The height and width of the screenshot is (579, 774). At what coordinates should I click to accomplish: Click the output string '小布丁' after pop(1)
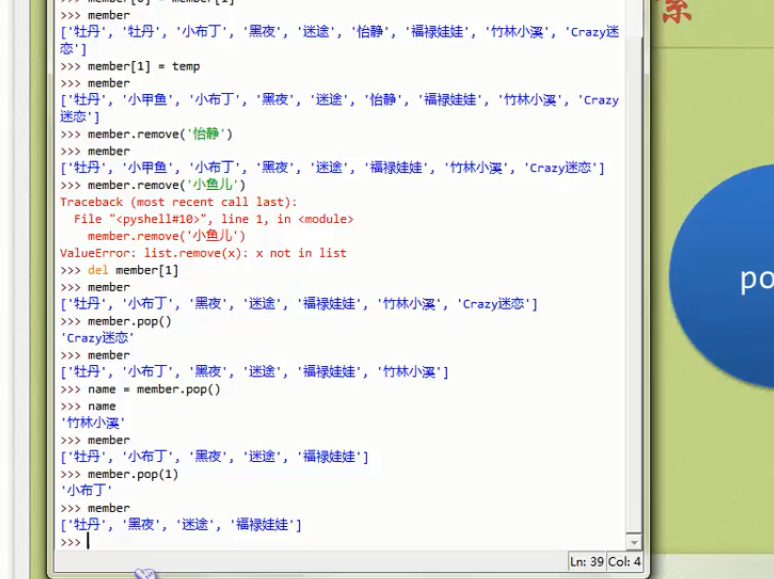[x=86, y=491]
